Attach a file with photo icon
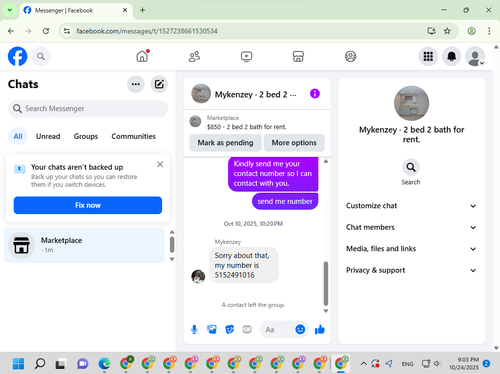Image resolution: width=500 pixels, height=374 pixels. 212,330
